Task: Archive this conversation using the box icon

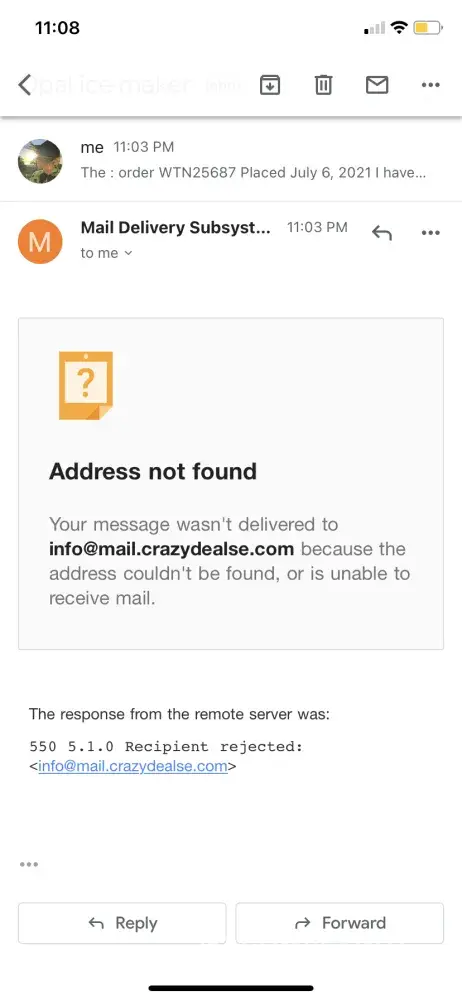Action: point(270,84)
